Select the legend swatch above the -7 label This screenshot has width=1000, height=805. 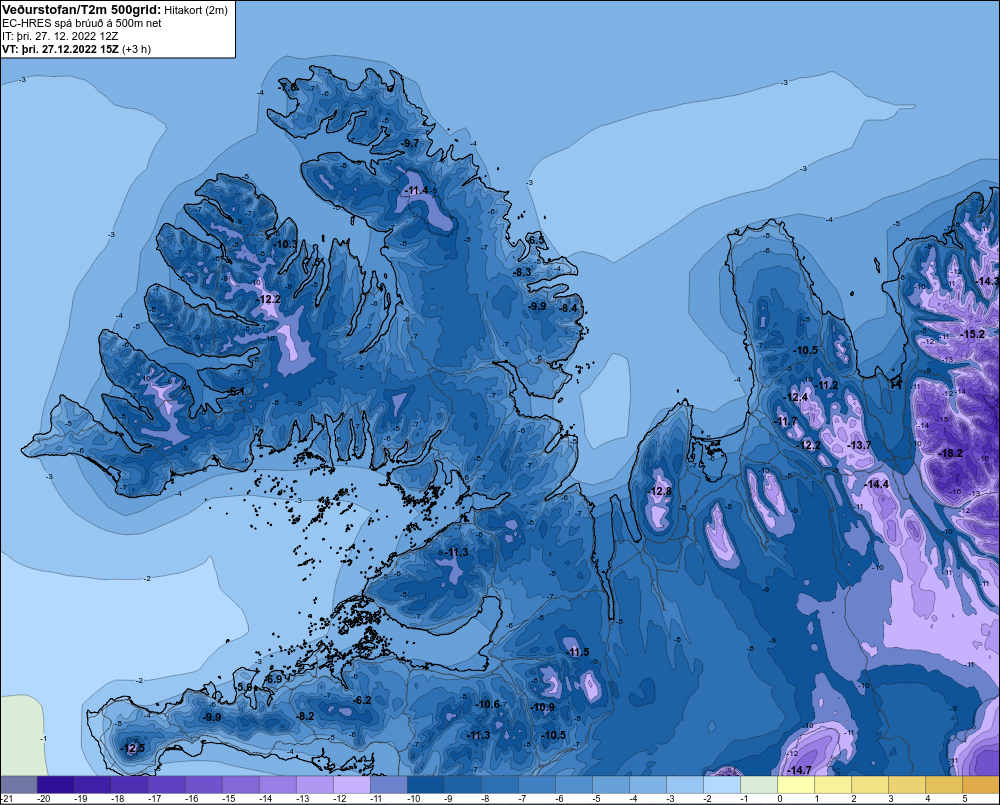pos(536,784)
